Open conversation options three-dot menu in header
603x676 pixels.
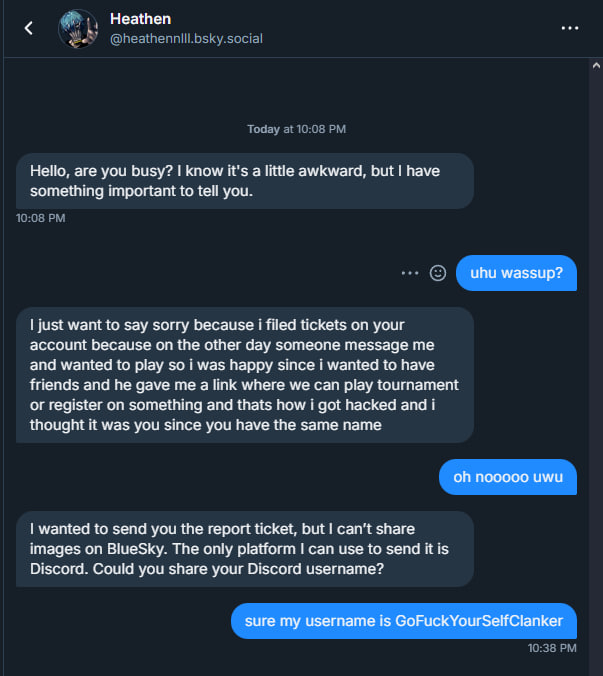[x=570, y=28]
